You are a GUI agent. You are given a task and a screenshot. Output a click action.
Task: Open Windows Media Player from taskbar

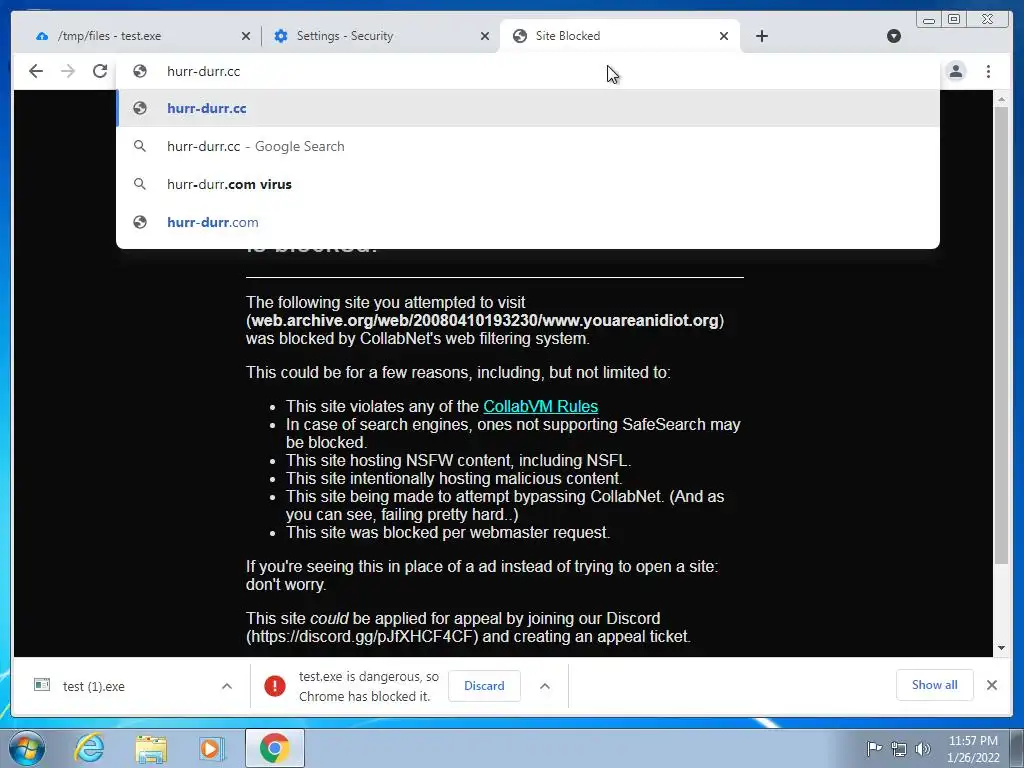[212, 748]
